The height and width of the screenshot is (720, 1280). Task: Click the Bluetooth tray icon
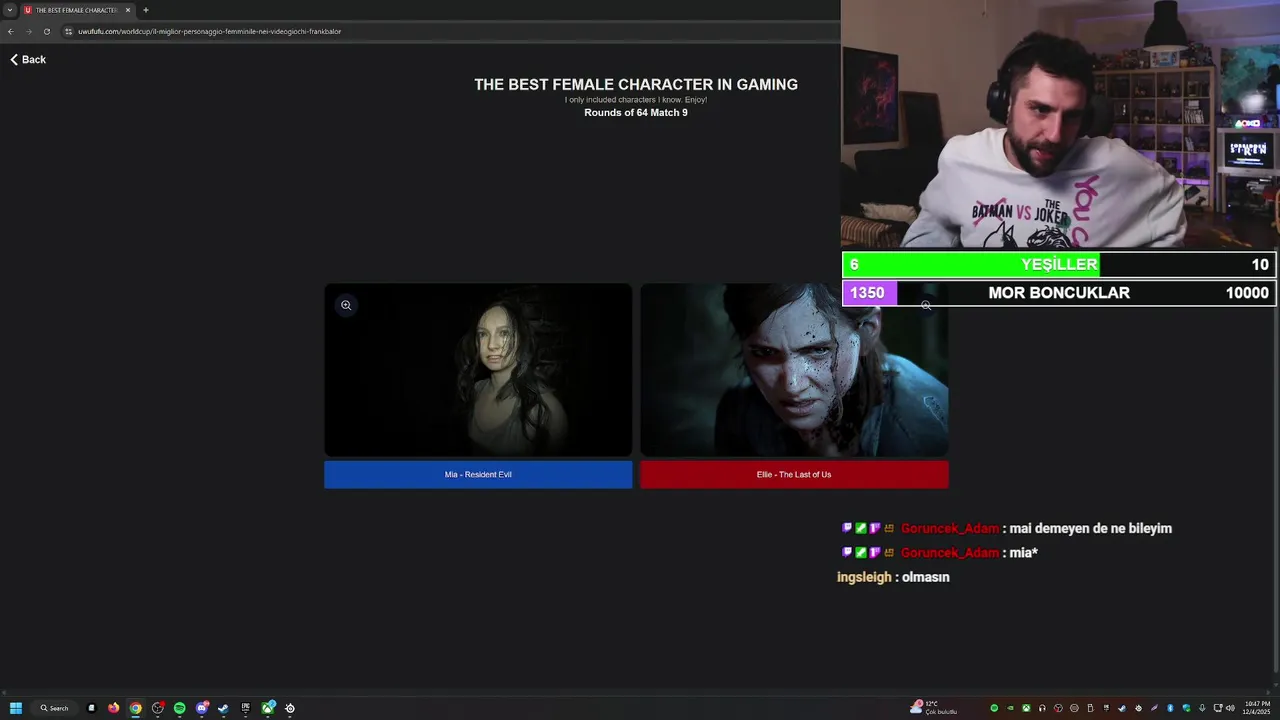click(1170, 708)
